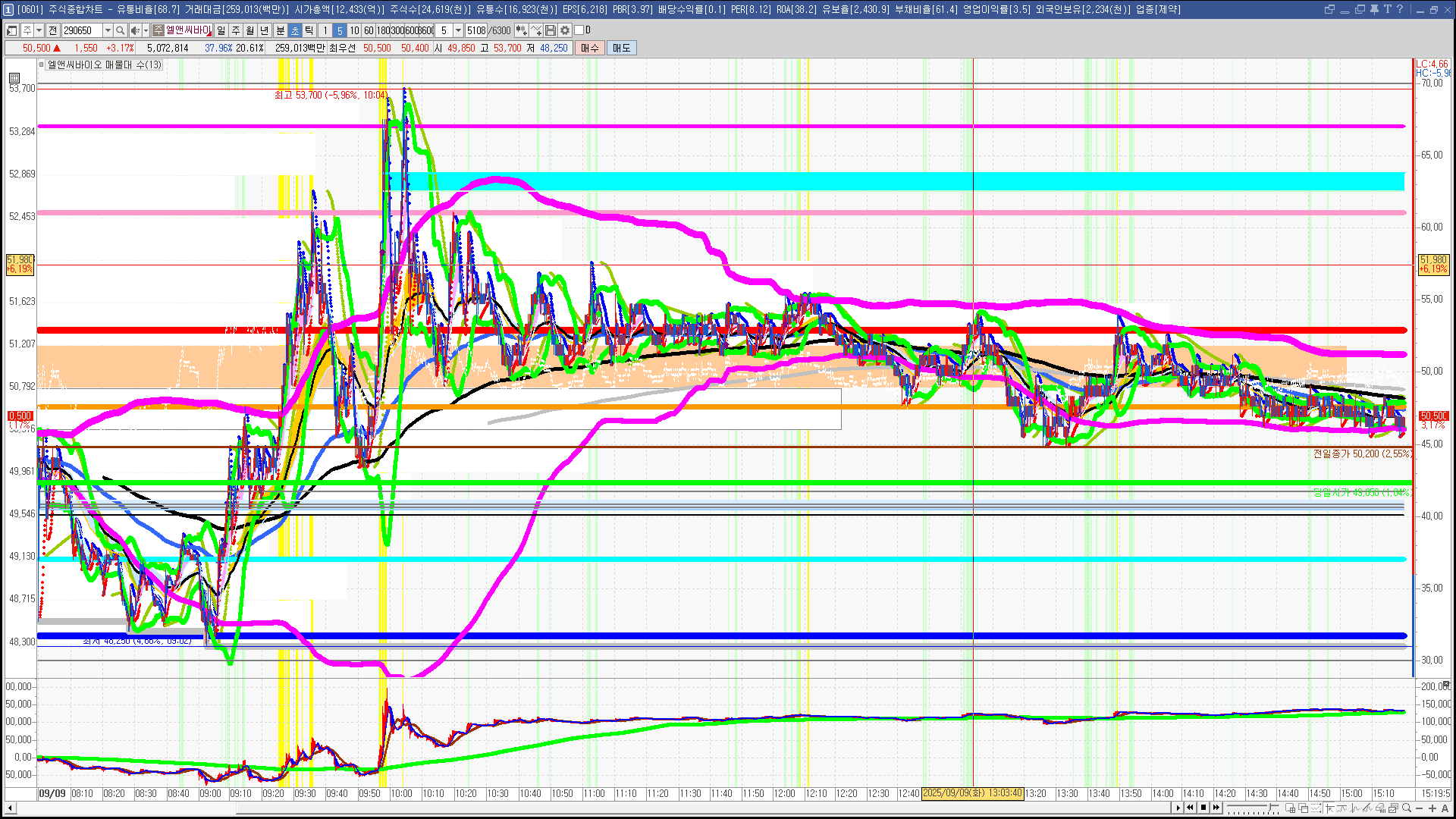
Task: Click fast-forward in chart replay controls
Action: 1216,808
